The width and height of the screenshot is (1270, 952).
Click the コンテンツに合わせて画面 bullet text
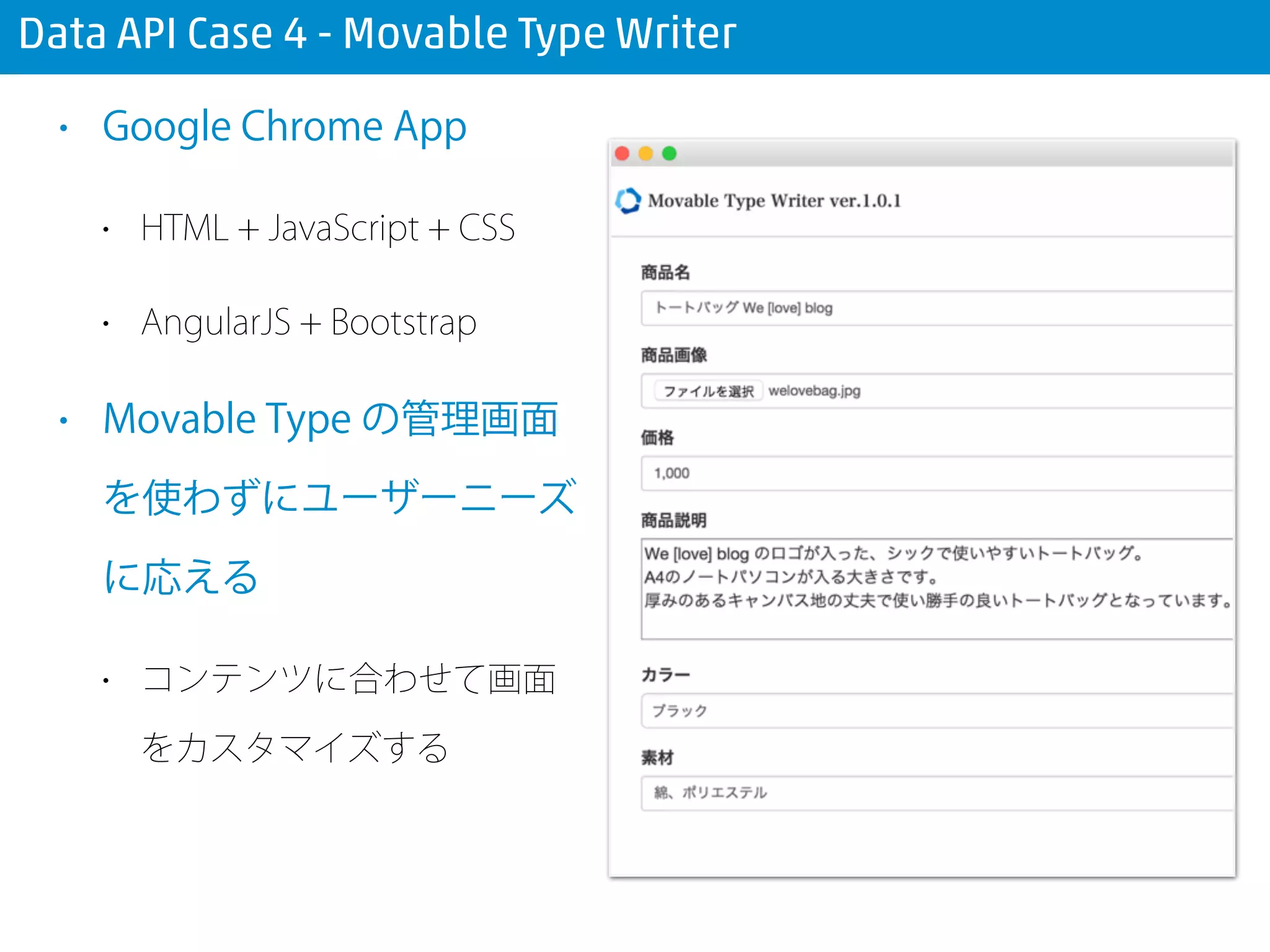click(x=349, y=679)
